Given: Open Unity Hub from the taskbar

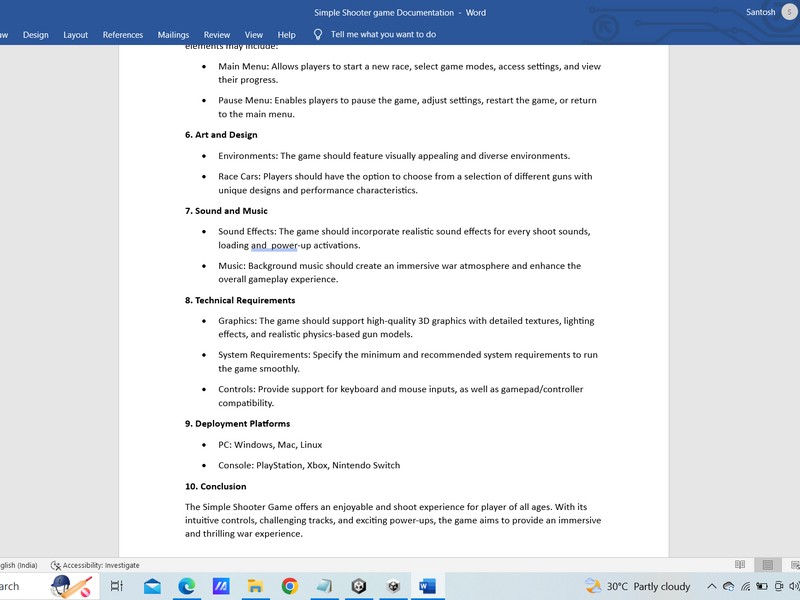Looking at the screenshot, I should pyautogui.click(x=359, y=586).
